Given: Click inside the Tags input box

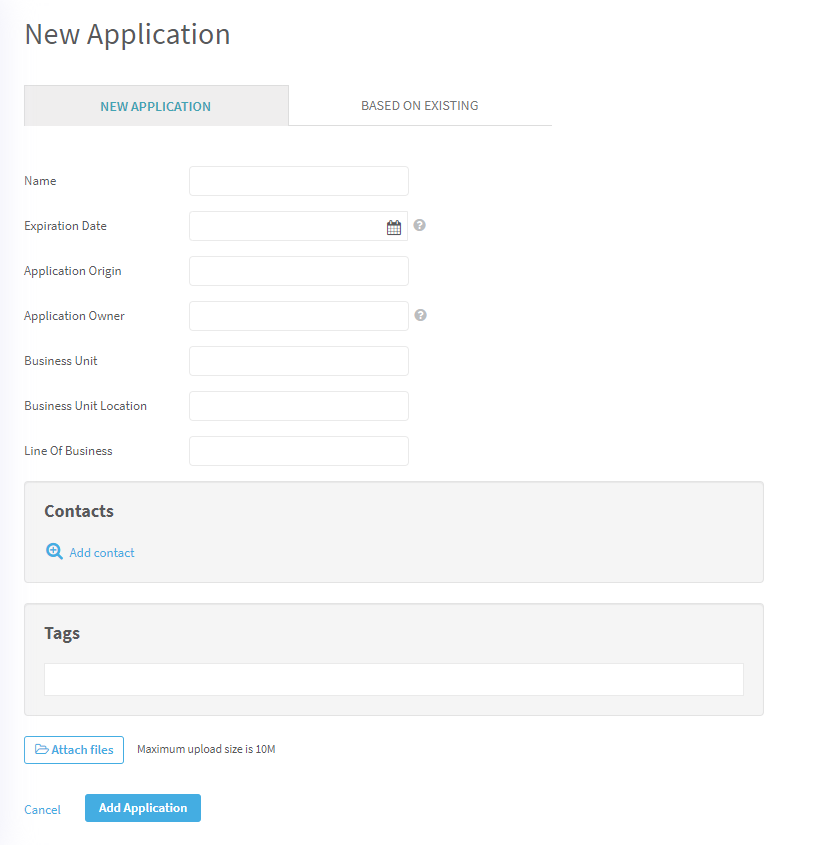Looking at the screenshot, I should pyautogui.click(x=393, y=679).
